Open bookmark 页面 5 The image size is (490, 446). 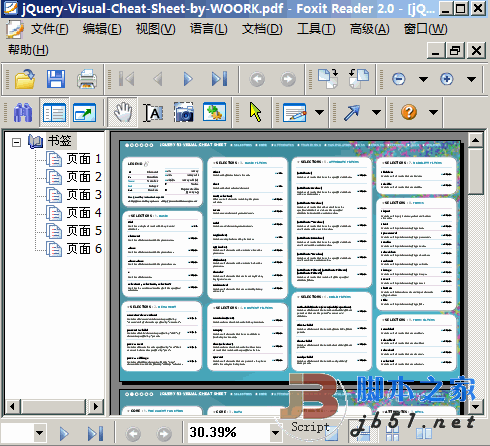[84, 231]
